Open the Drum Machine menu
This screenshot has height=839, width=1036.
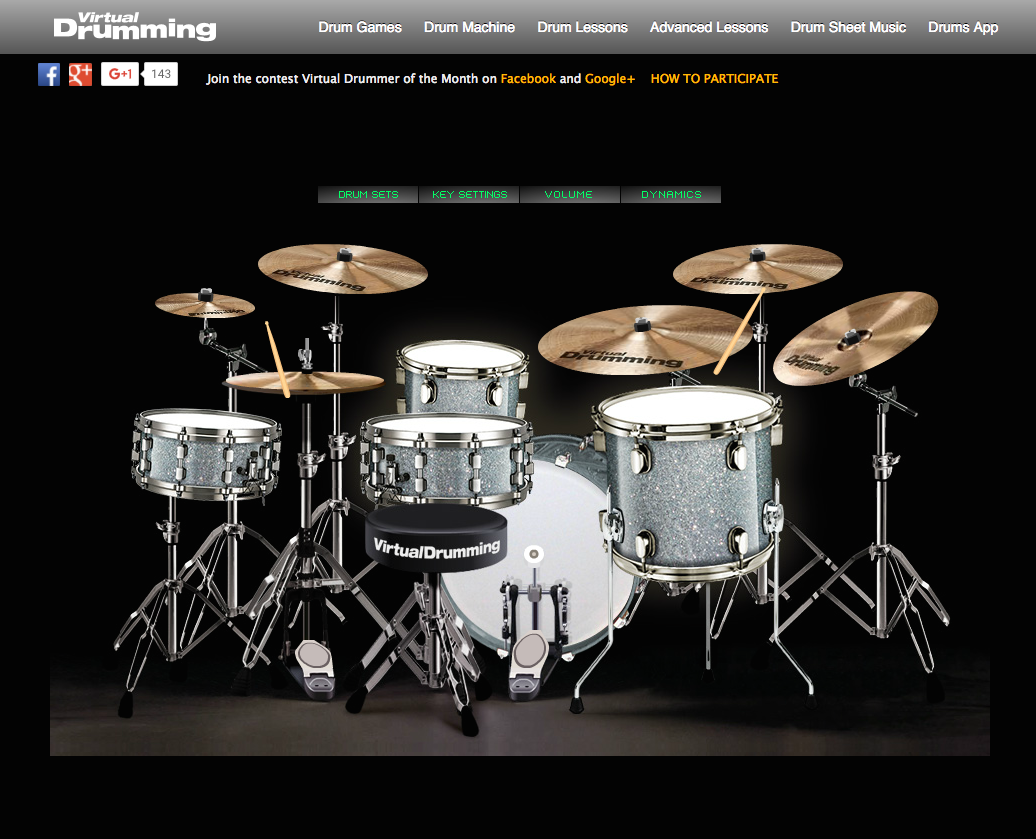[469, 27]
